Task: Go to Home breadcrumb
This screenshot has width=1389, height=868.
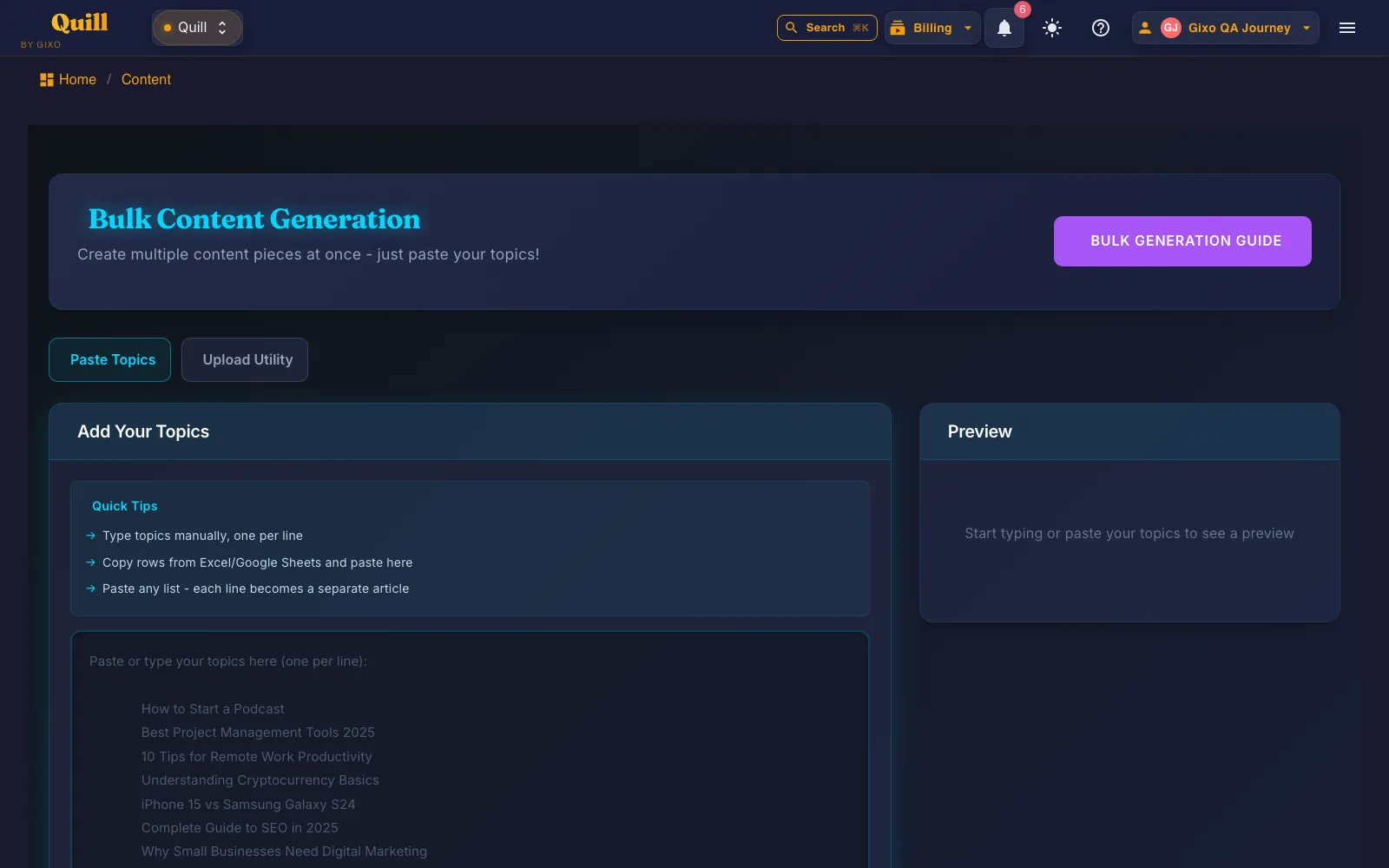Action: (77, 80)
